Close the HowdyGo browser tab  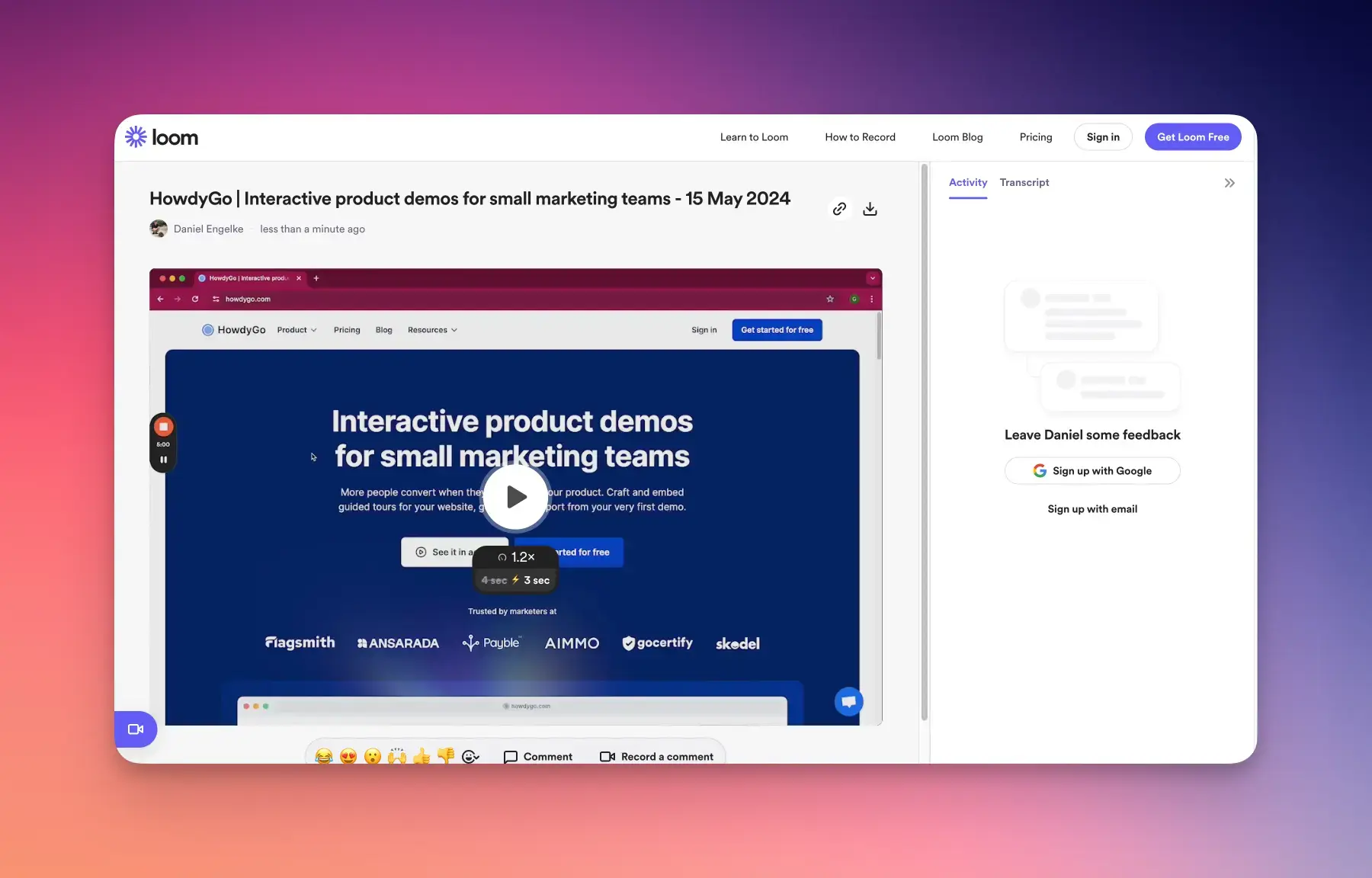[299, 278]
